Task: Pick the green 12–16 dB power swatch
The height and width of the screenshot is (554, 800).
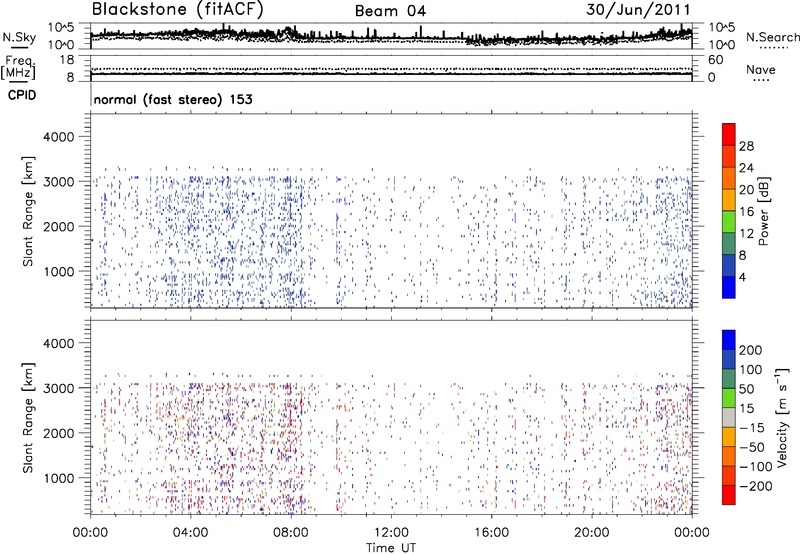Action: (x=729, y=222)
